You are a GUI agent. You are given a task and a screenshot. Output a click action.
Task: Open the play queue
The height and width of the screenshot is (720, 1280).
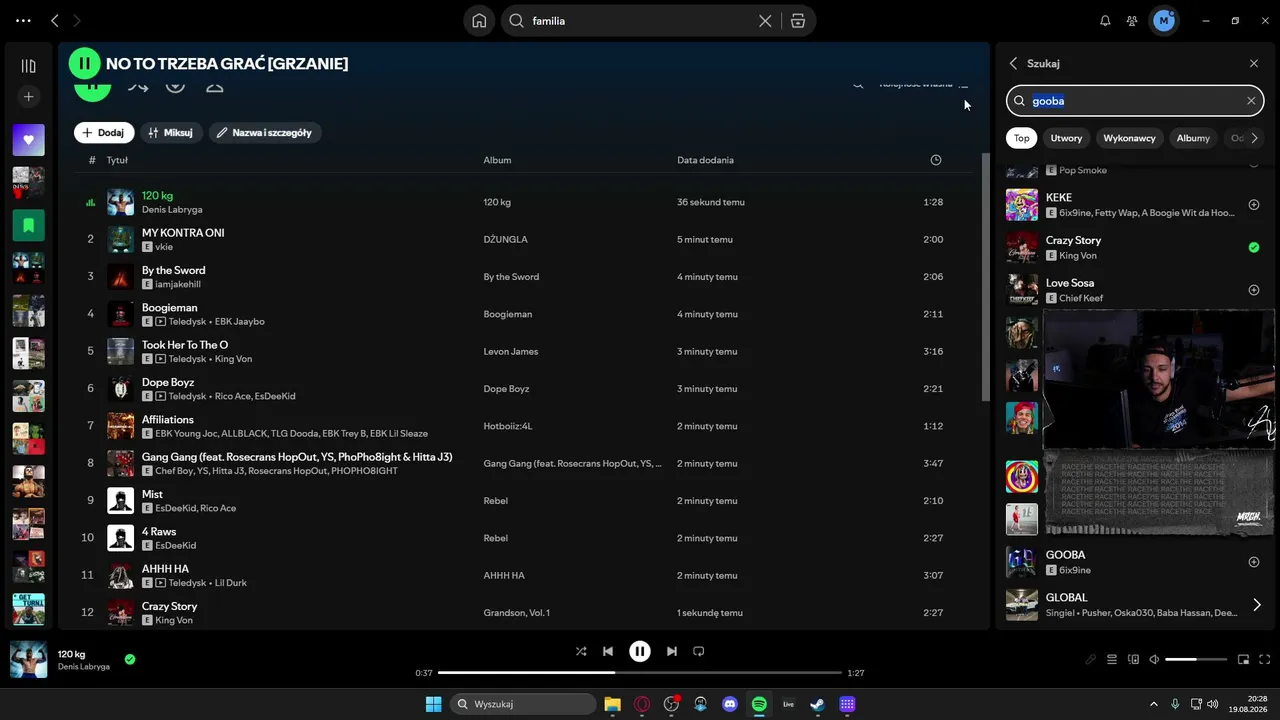[x=1112, y=660]
